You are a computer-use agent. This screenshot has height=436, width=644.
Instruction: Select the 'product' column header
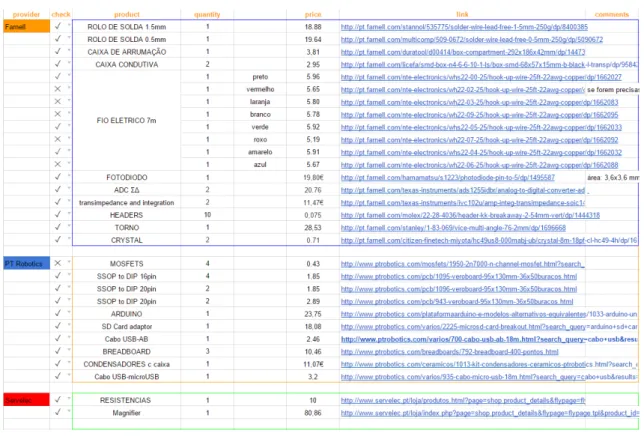tap(126, 14)
